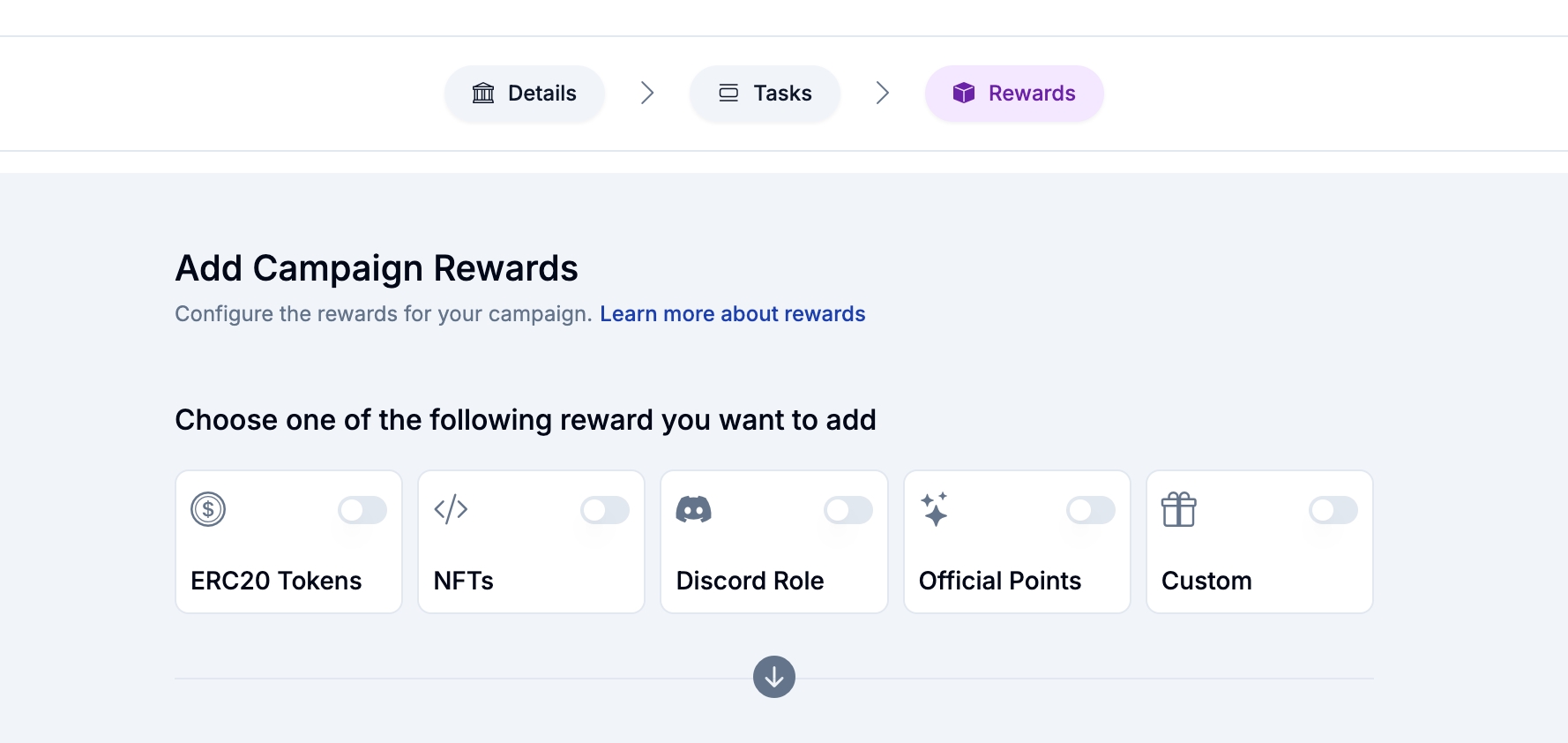Enable the Official Points toggle
The width and height of the screenshot is (1568, 743).
tap(1091, 510)
